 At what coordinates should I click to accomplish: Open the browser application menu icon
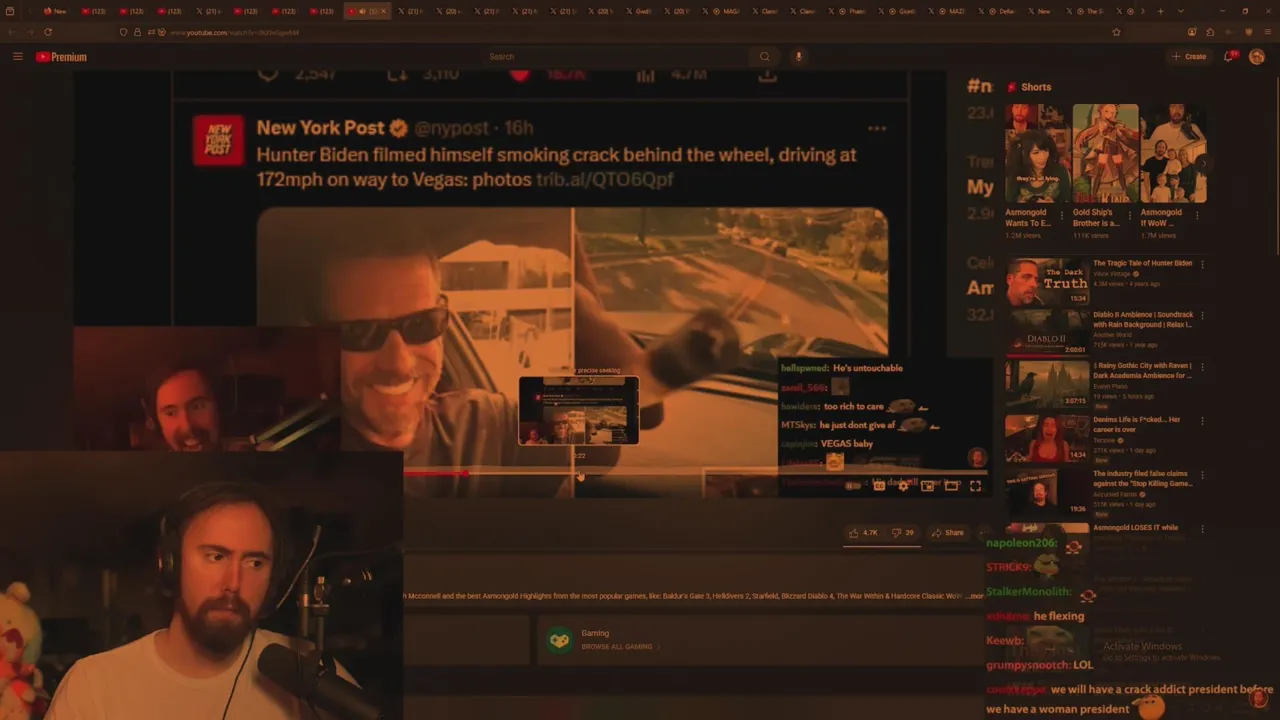click(x=1266, y=32)
